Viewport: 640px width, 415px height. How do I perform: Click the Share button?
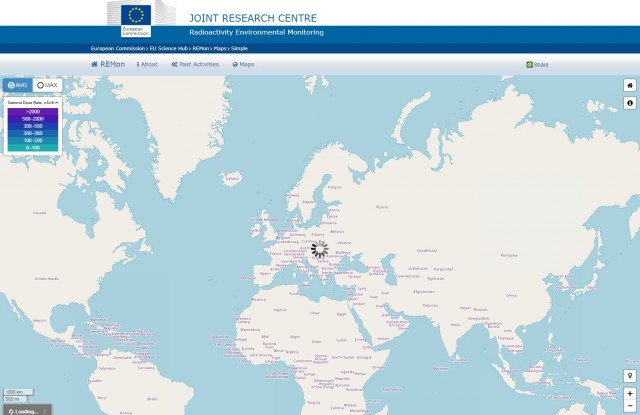[x=537, y=64]
